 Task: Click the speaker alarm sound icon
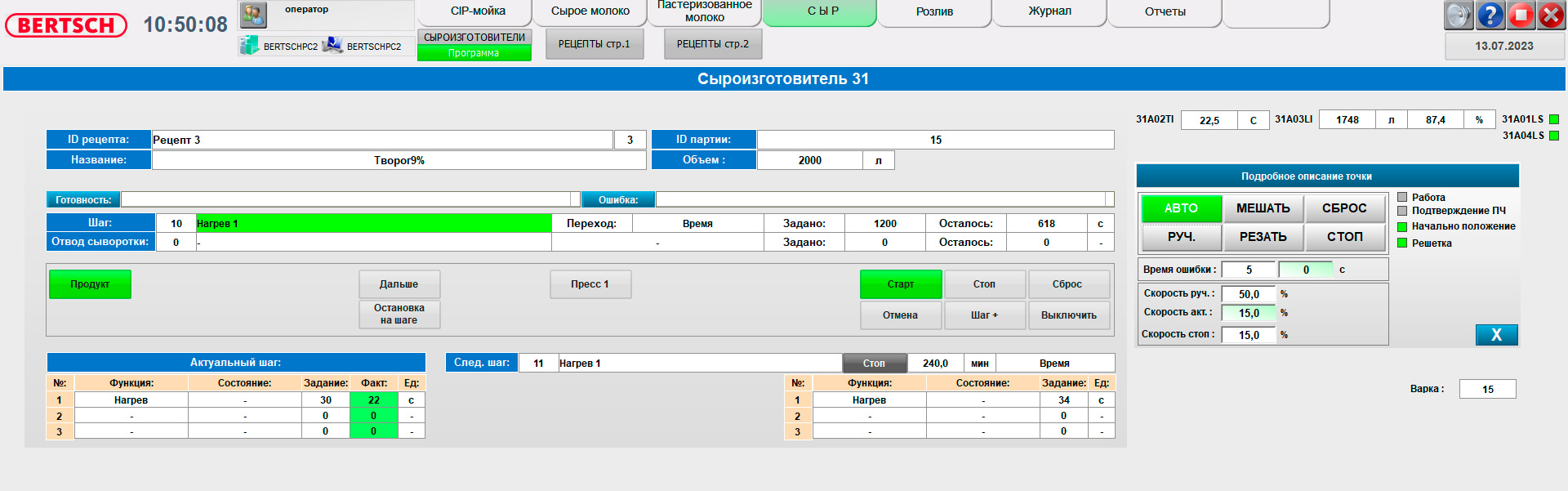(x=1459, y=15)
